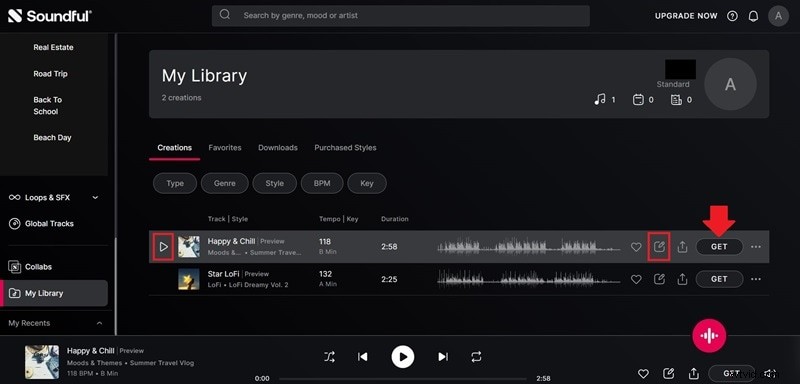
Task: Click GET in the bottom player bar
Action: click(x=732, y=373)
